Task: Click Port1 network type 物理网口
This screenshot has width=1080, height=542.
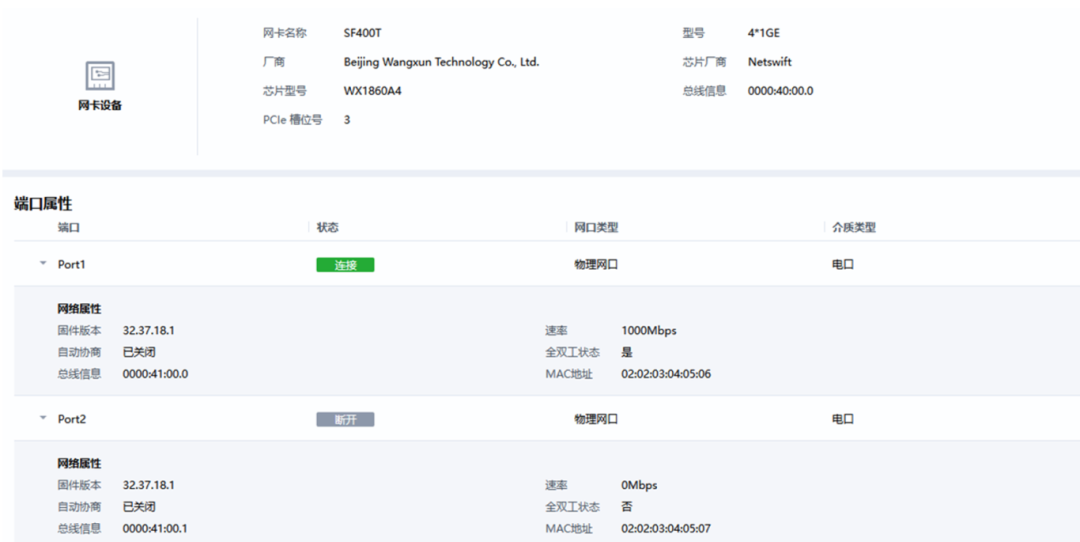Action: point(596,264)
